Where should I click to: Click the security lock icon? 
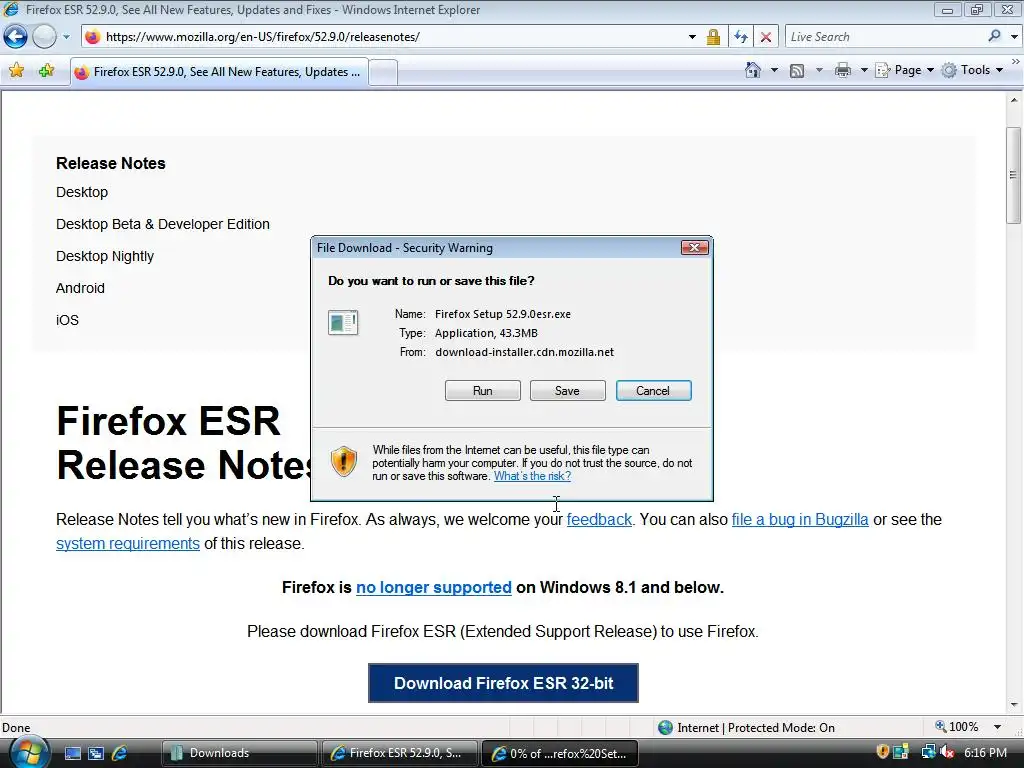tap(713, 37)
